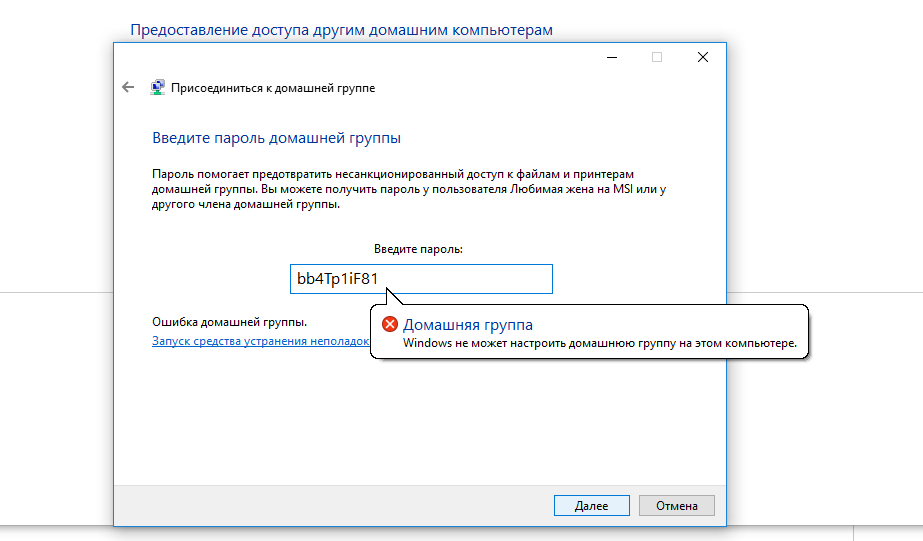Click the red error icon in balloon
The height and width of the screenshot is (541, 923).
(390, 324)
